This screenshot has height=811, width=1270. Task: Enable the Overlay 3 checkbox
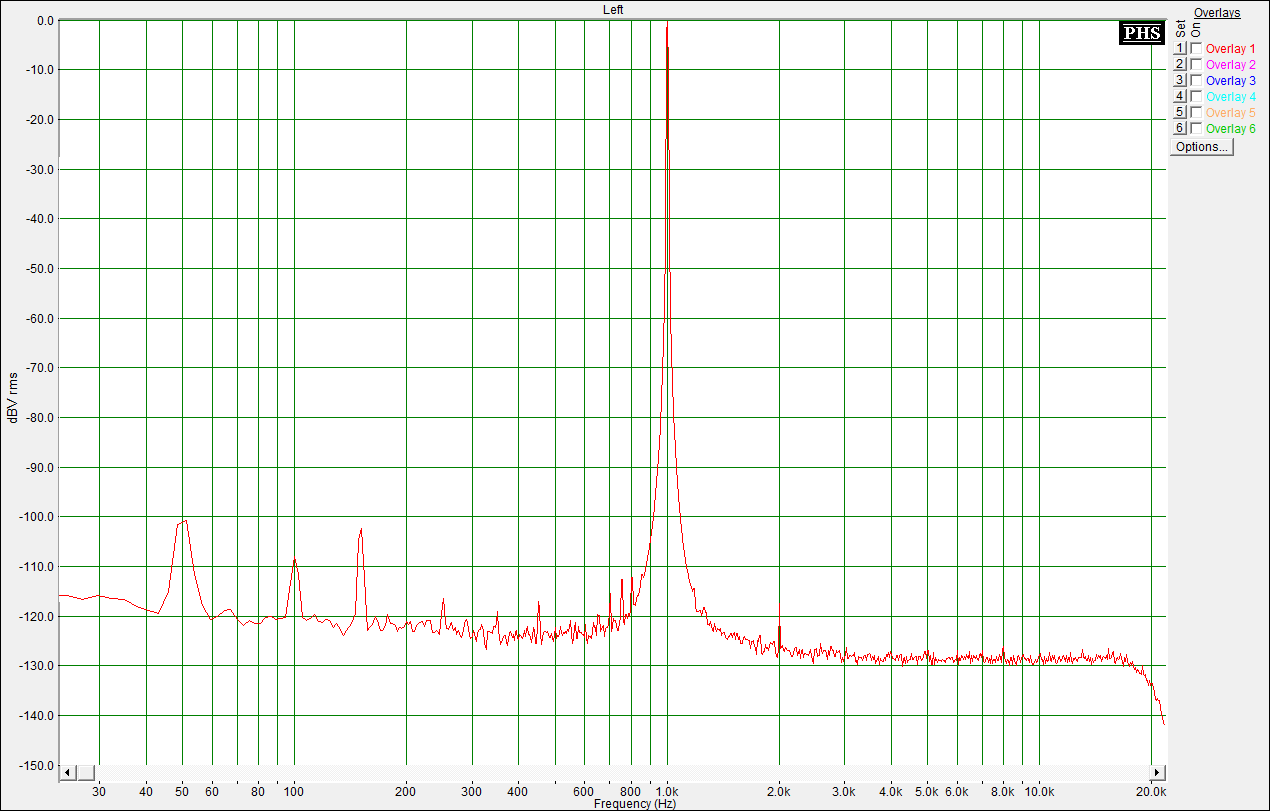coord(1196,80)
